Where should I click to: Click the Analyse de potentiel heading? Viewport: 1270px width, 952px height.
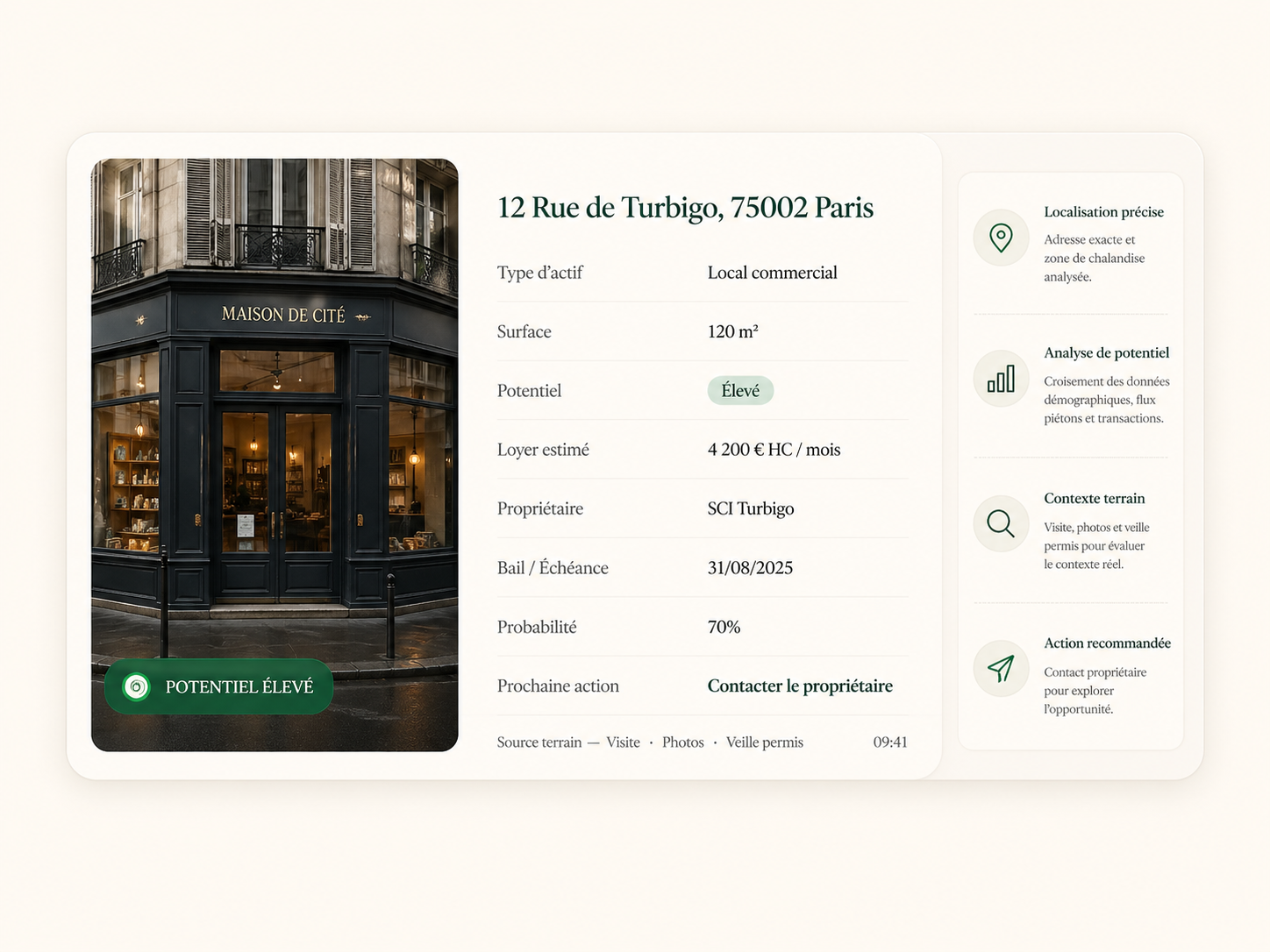click(1107, 353)
